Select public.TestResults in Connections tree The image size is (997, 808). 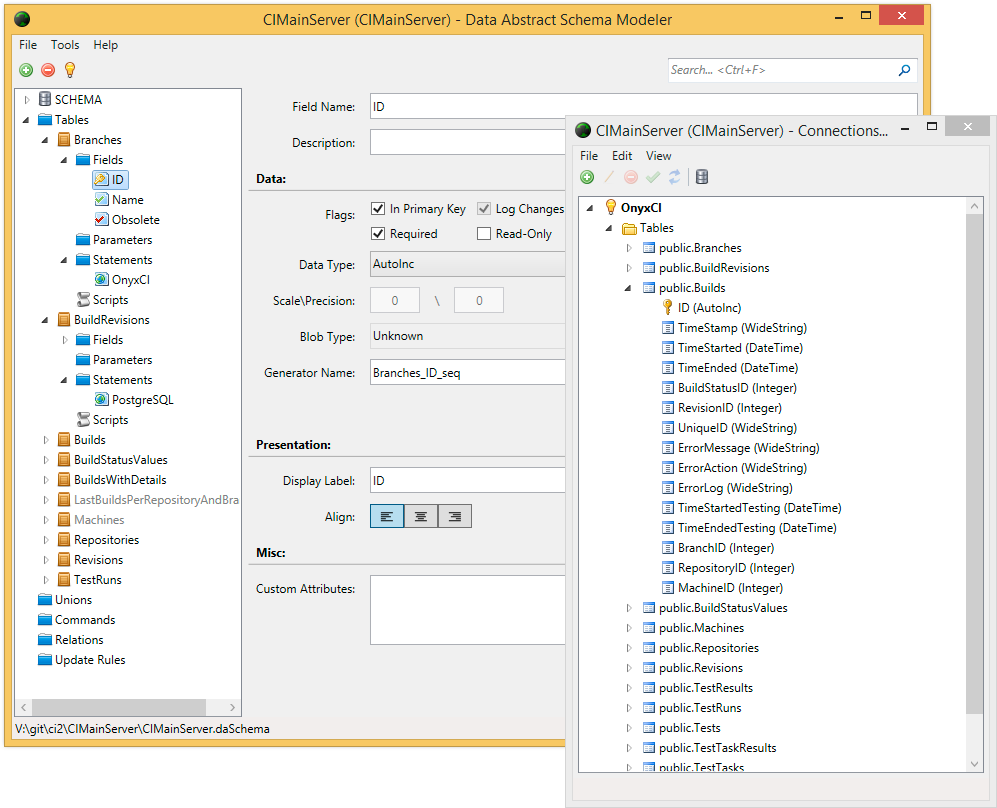pos(698,688)
